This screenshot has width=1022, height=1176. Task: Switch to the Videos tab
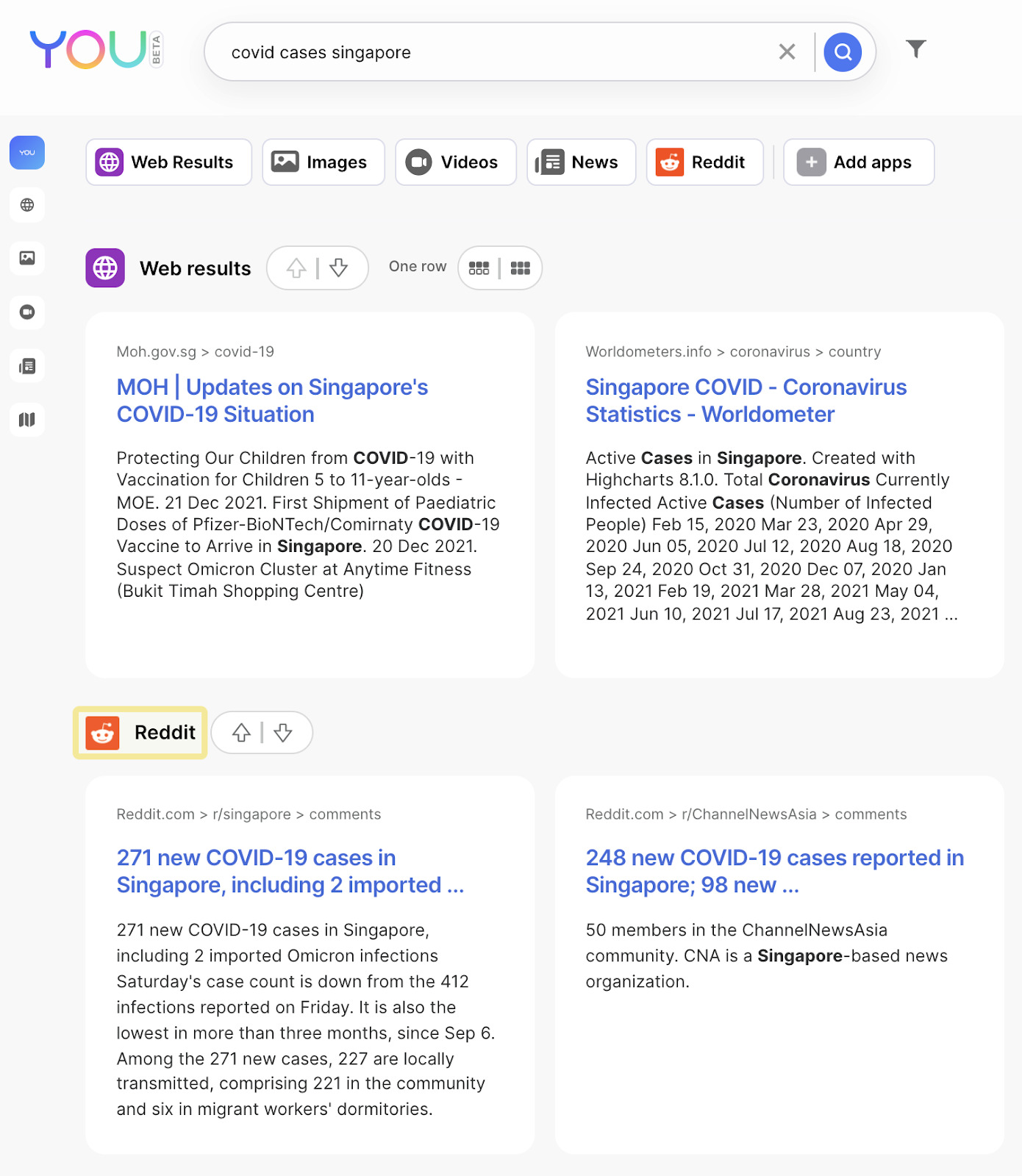[x=456, y=162]
